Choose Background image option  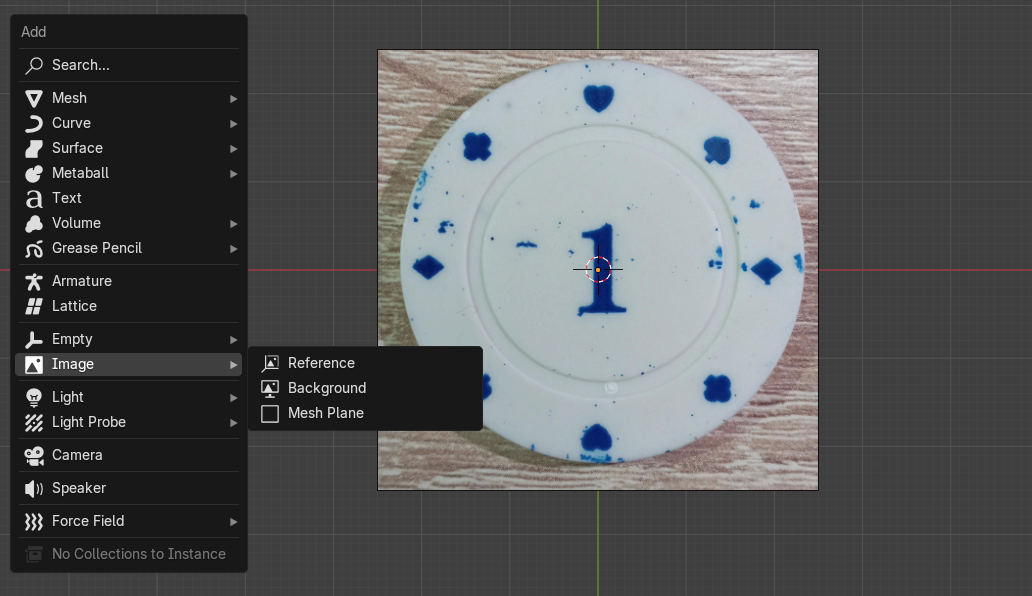327,388
